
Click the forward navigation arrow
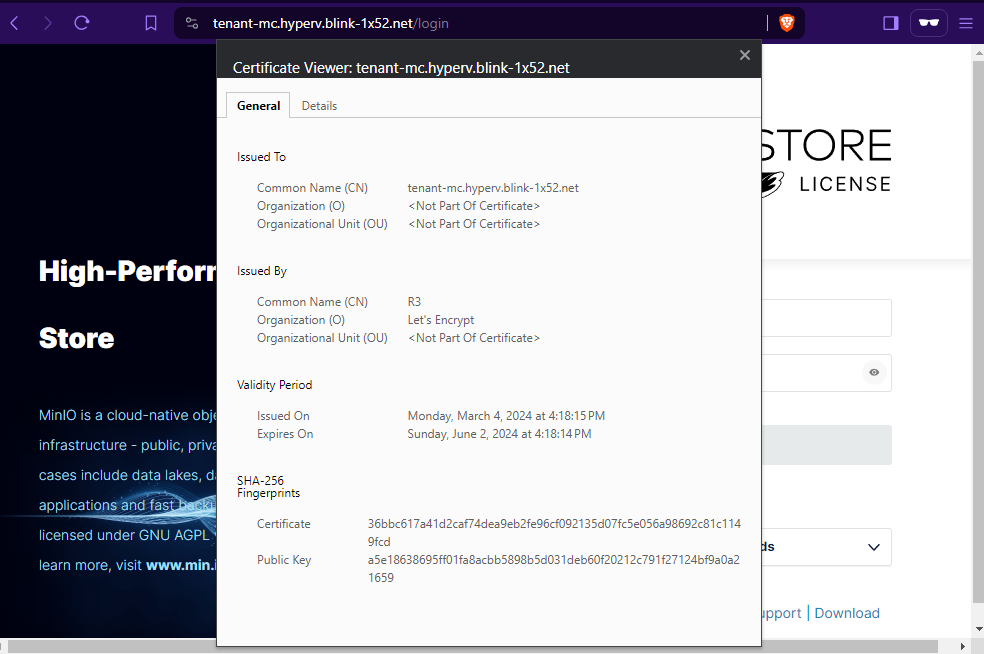48,22
